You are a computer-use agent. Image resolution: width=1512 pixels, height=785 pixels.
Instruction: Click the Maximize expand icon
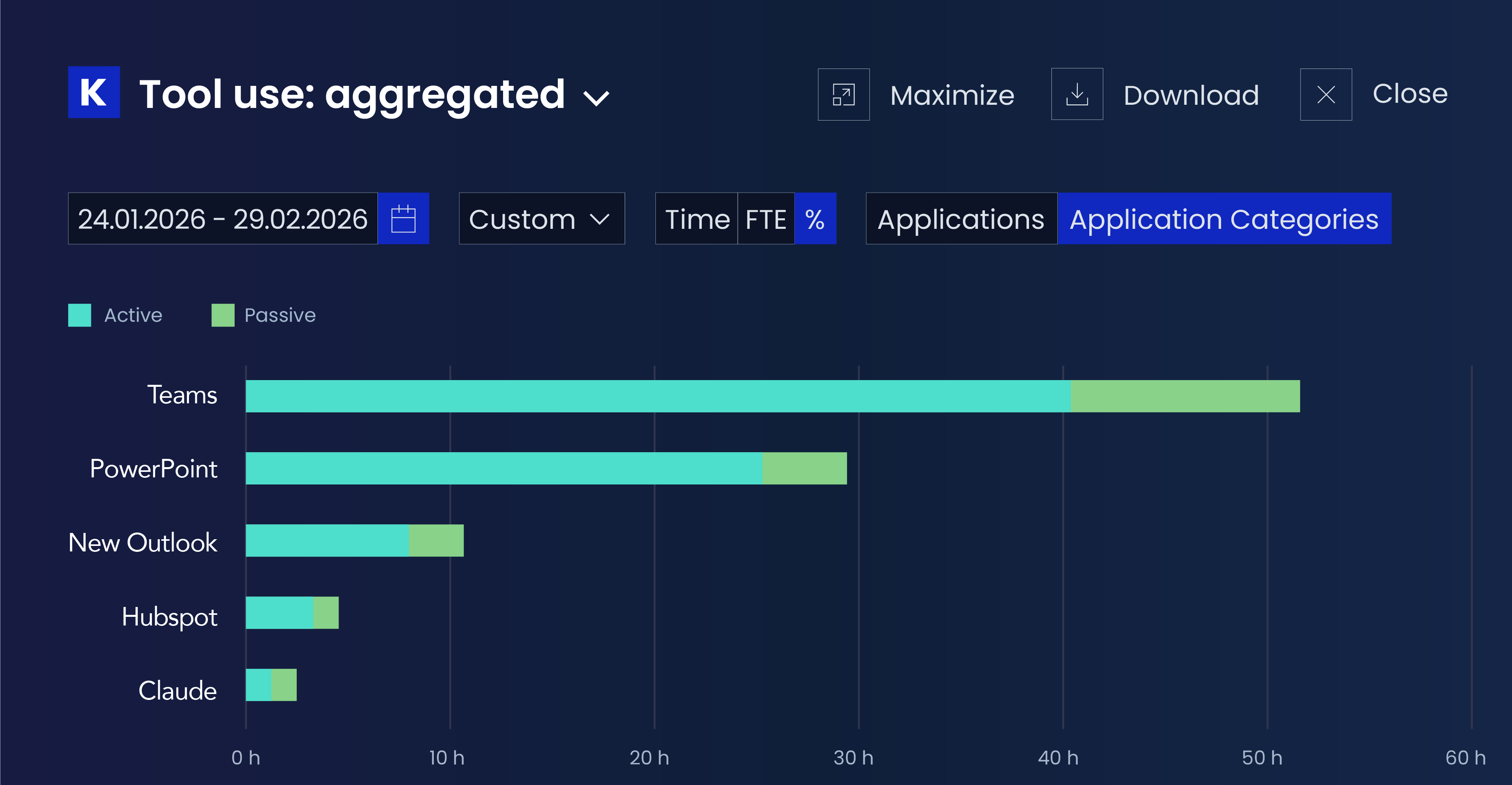point(844,95)
